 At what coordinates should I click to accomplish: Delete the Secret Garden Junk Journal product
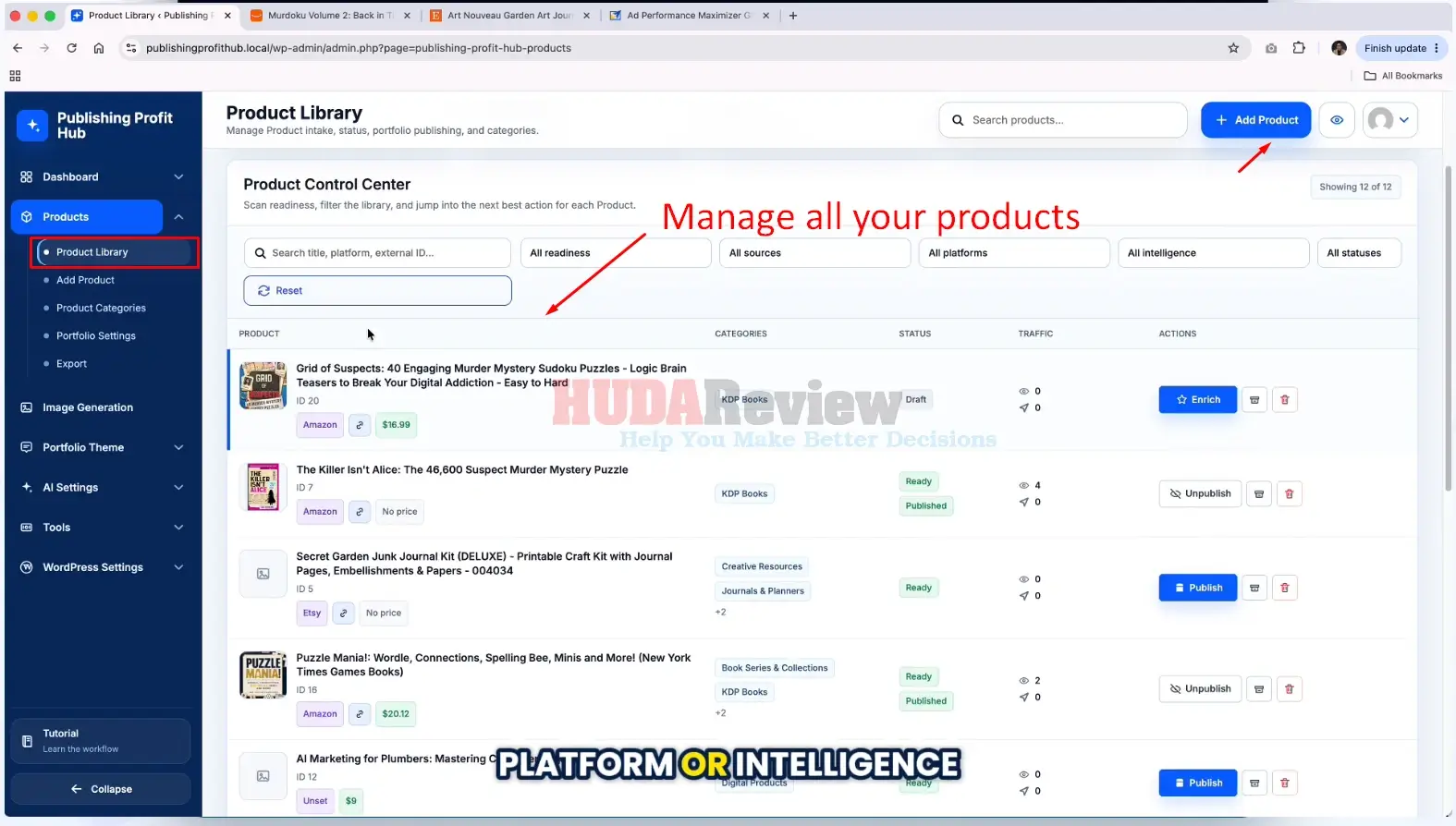tap(1285, 588)
